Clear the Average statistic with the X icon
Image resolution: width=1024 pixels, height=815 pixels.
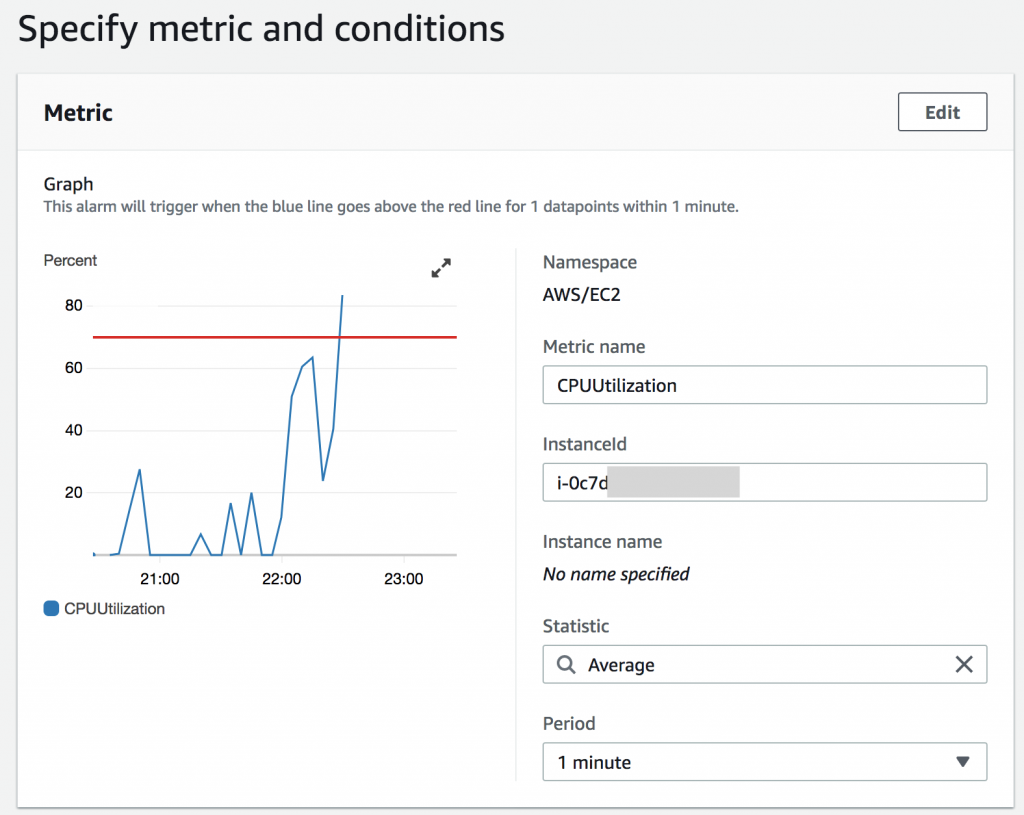[x=963, y=664]
